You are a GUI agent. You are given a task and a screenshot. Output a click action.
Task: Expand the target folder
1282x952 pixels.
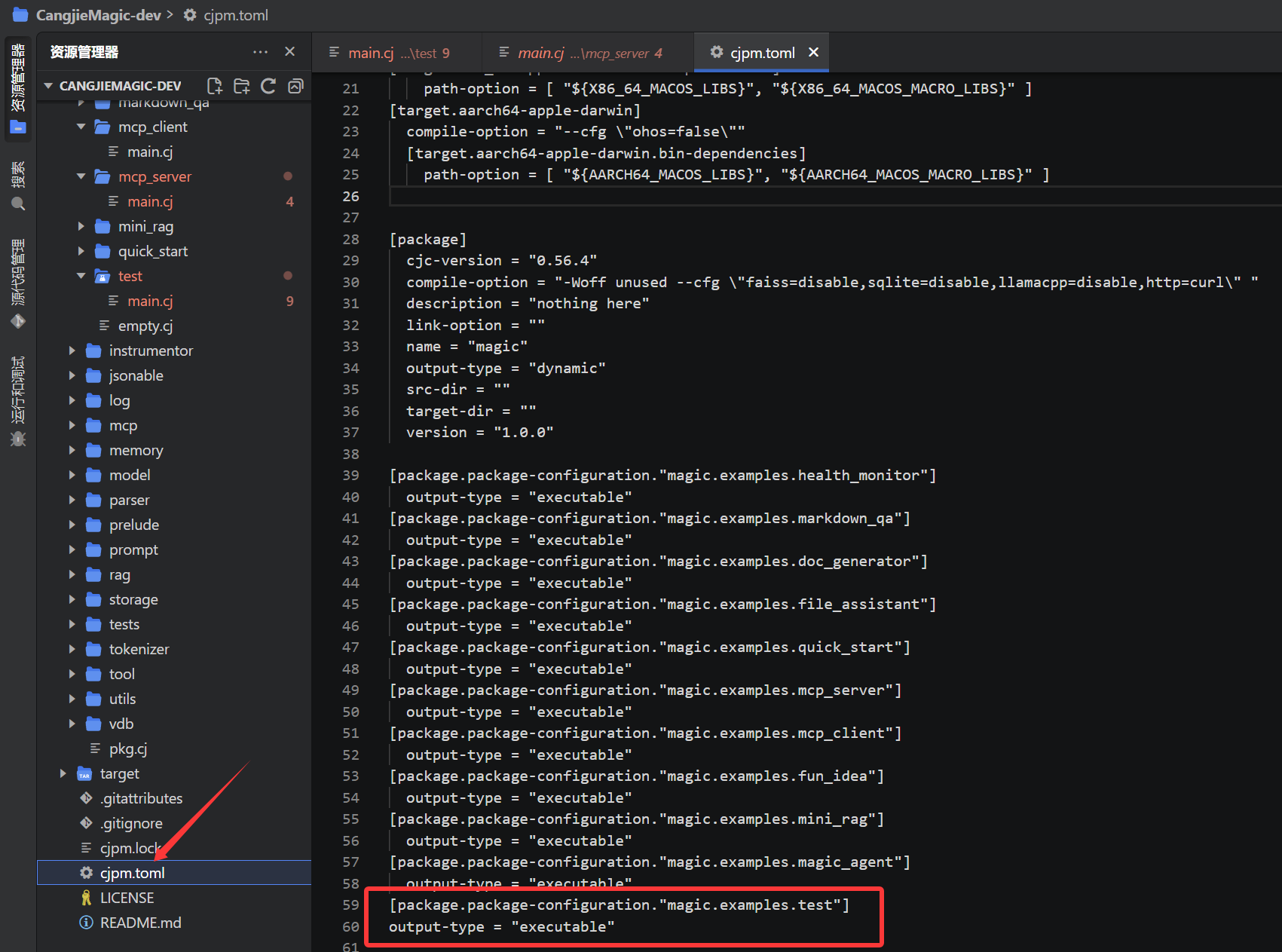[63, 773]
